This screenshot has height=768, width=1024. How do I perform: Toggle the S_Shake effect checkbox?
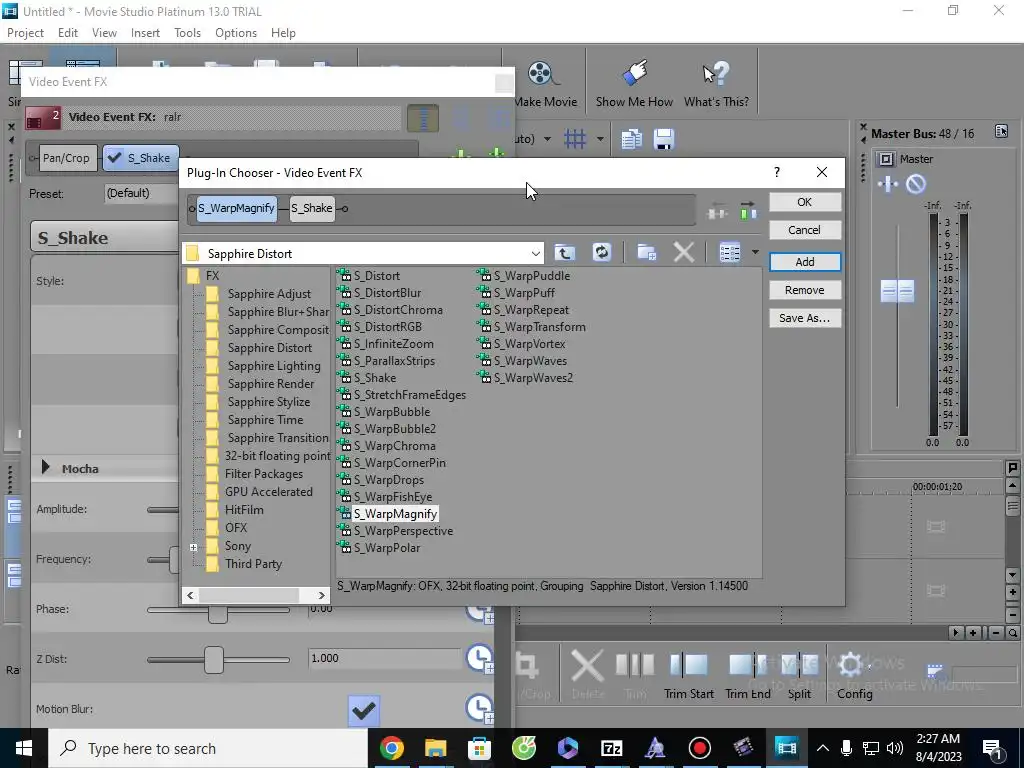coord(115,157)
